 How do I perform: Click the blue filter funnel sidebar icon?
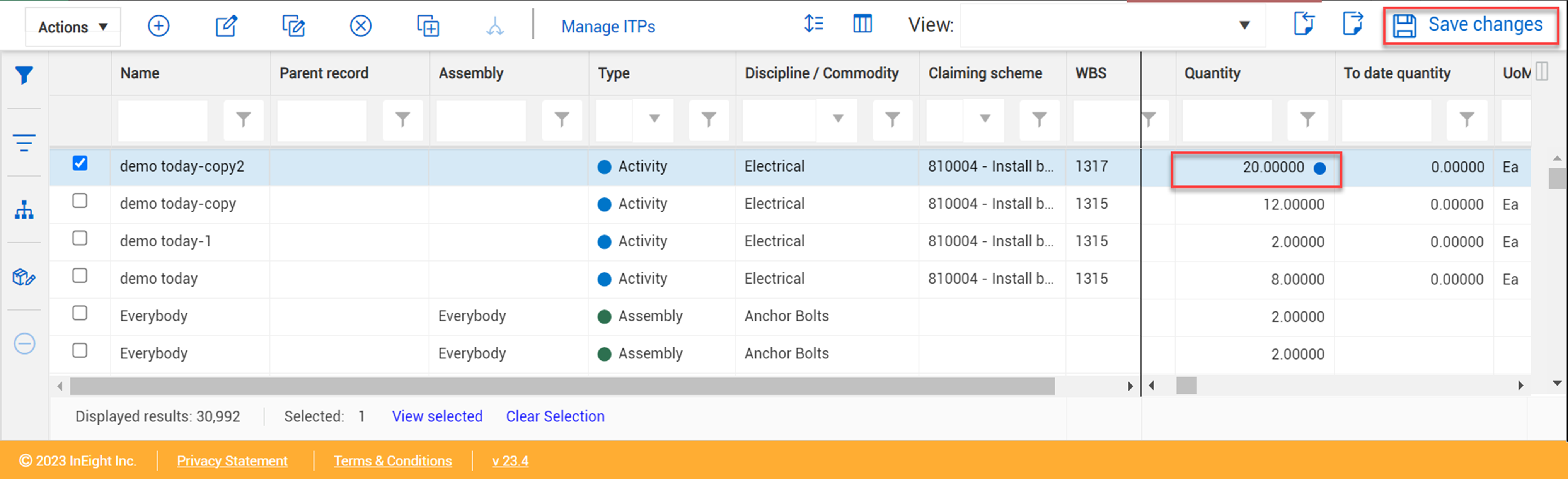point(24,75)
